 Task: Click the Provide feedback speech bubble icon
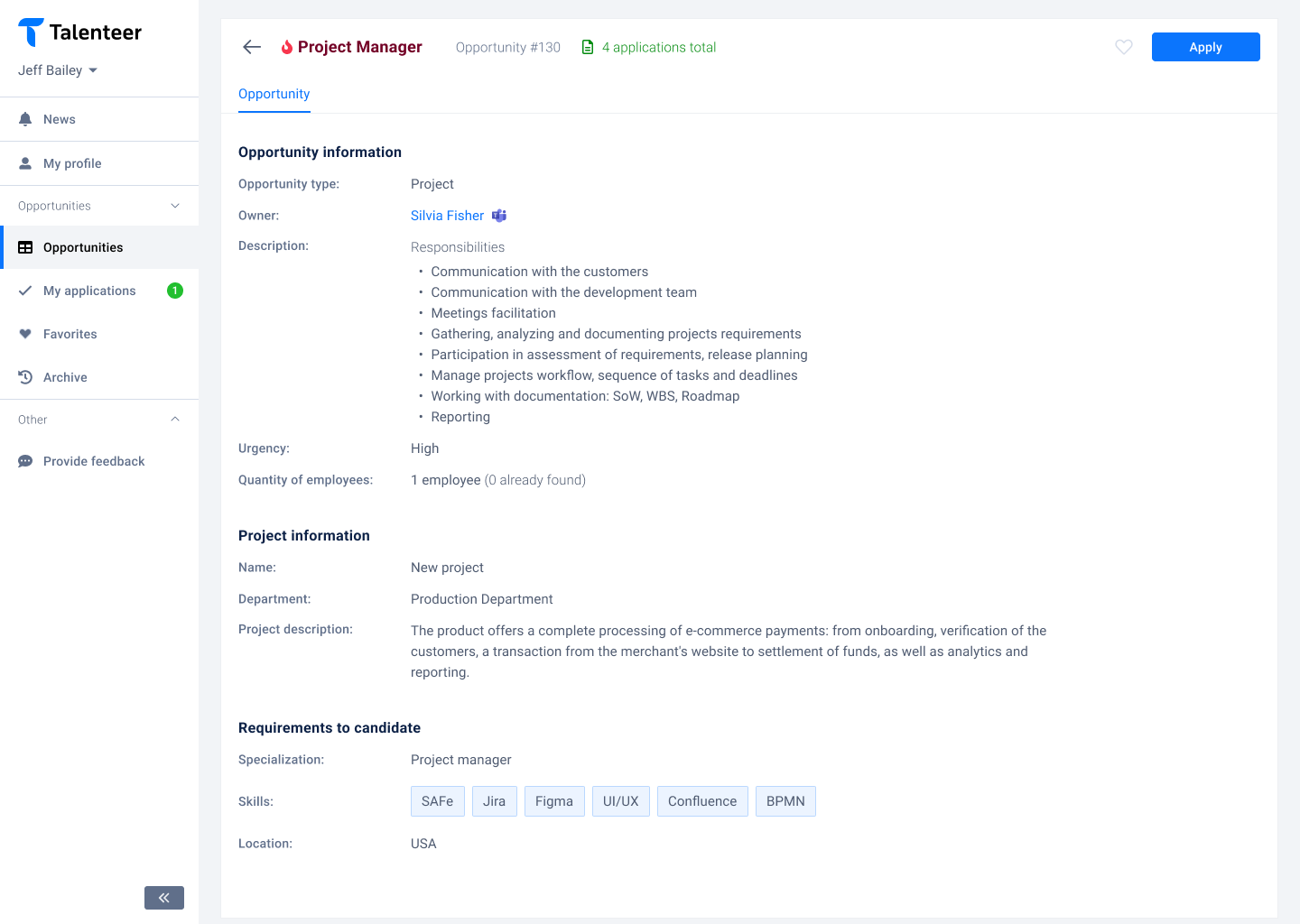(x=25, y=461)
